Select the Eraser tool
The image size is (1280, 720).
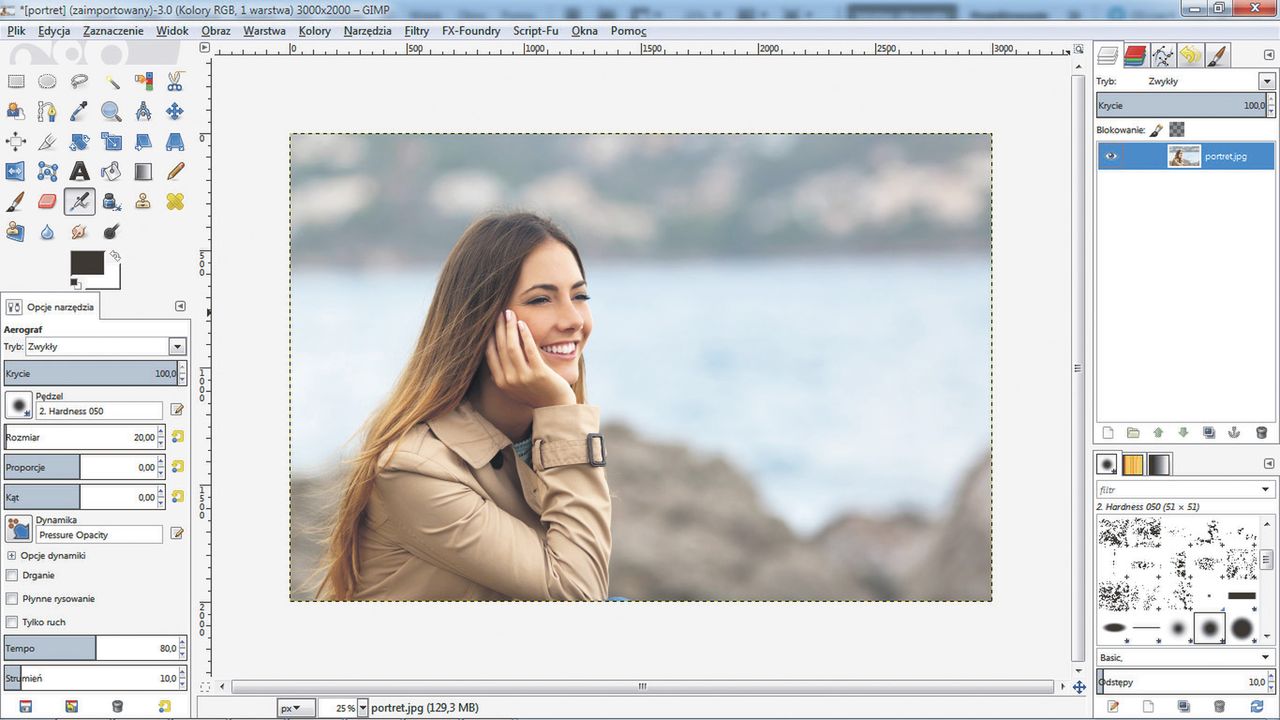point(47,202)
